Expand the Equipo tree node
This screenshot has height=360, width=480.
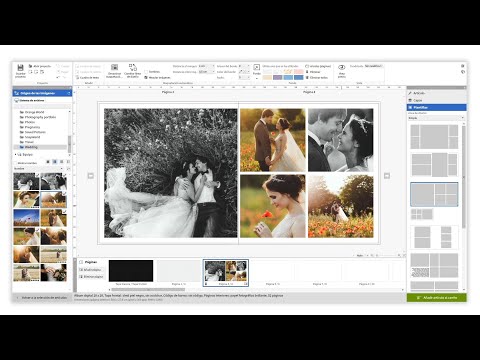[x=16, y=155]
